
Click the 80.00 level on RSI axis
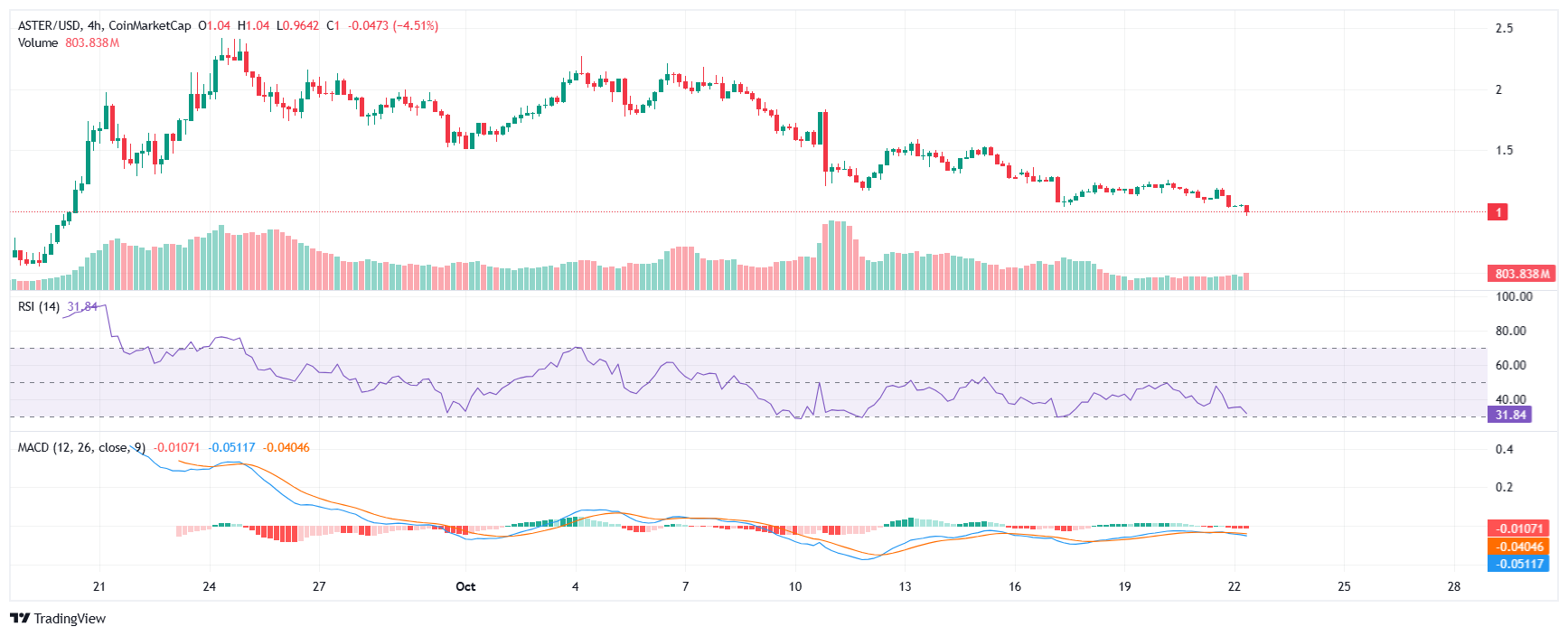1510,332
